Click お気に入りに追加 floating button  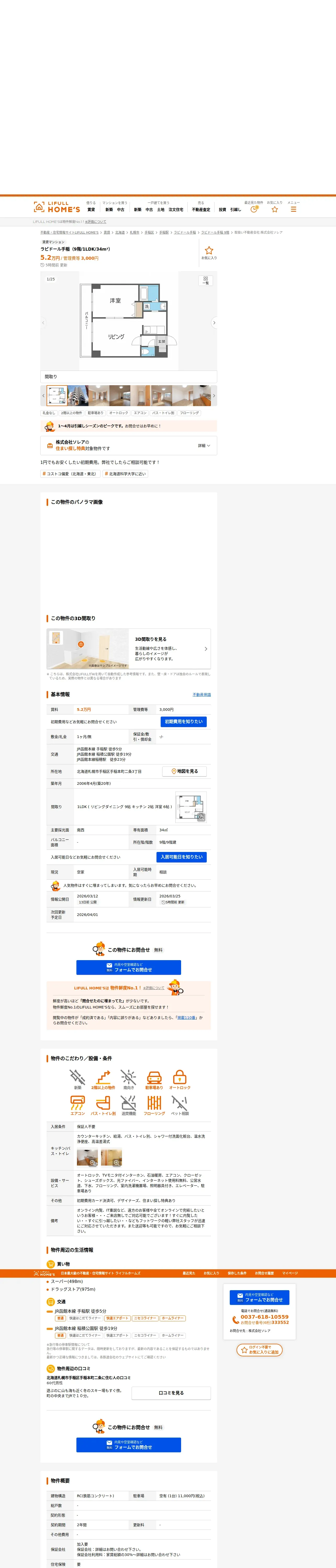click(260, 1350)
